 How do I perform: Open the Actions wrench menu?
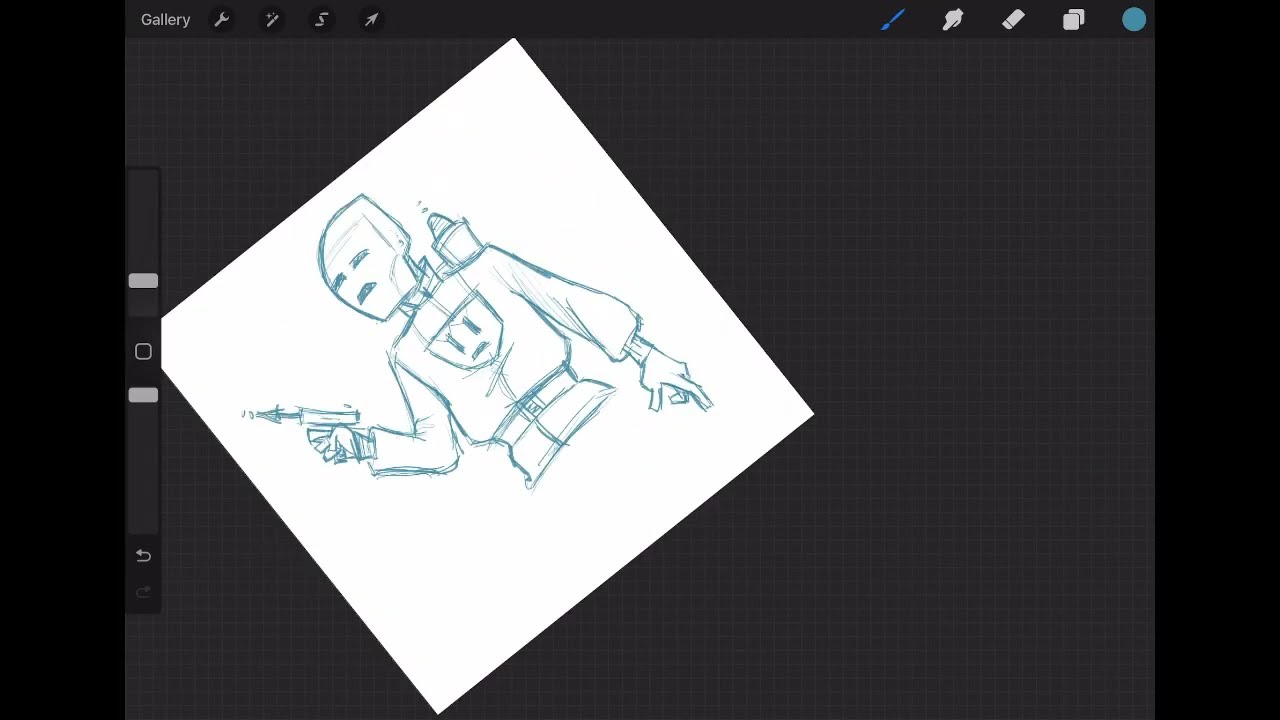[x=222, y=20]
